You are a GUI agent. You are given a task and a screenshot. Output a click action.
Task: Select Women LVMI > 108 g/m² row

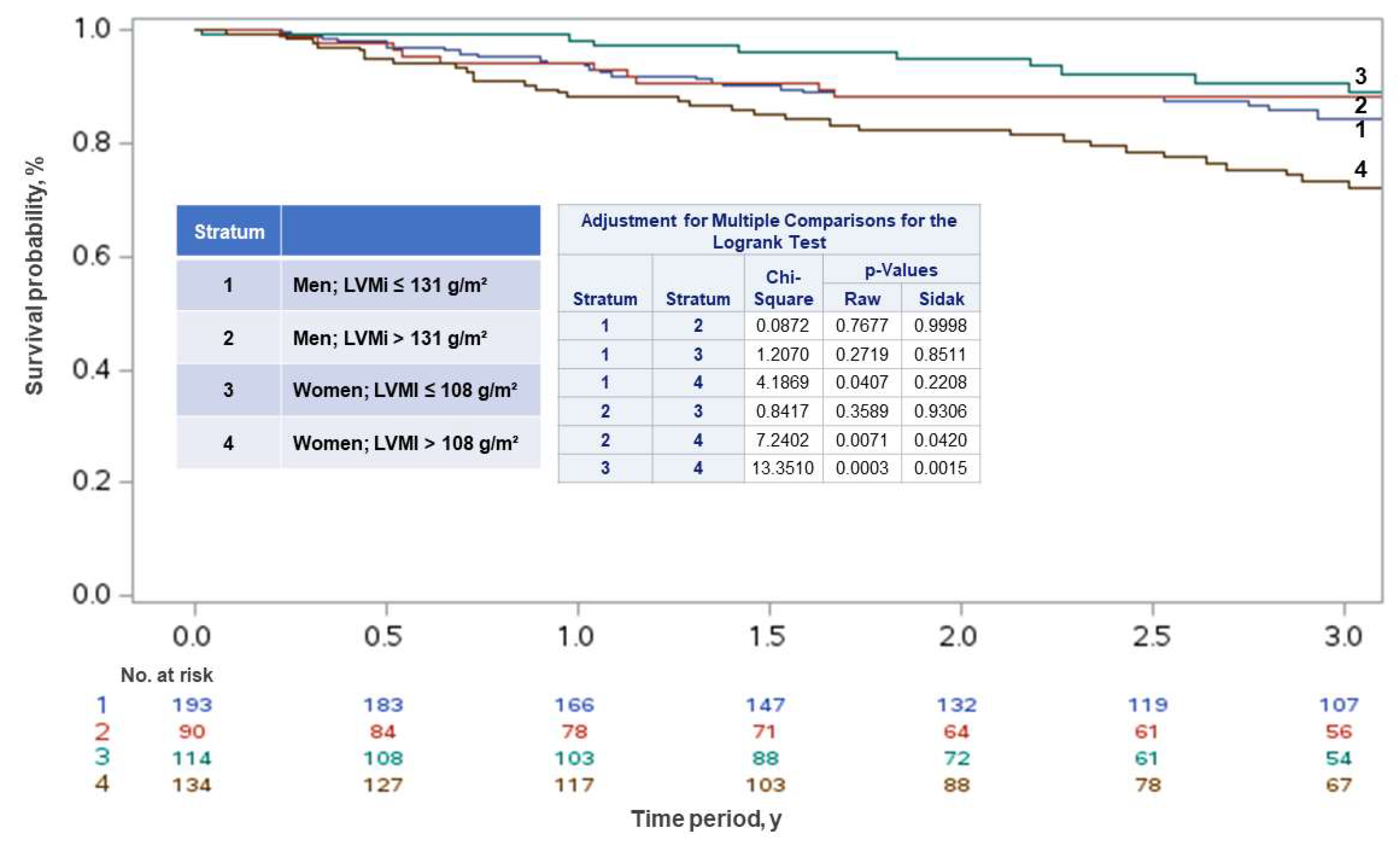[405, 443]
